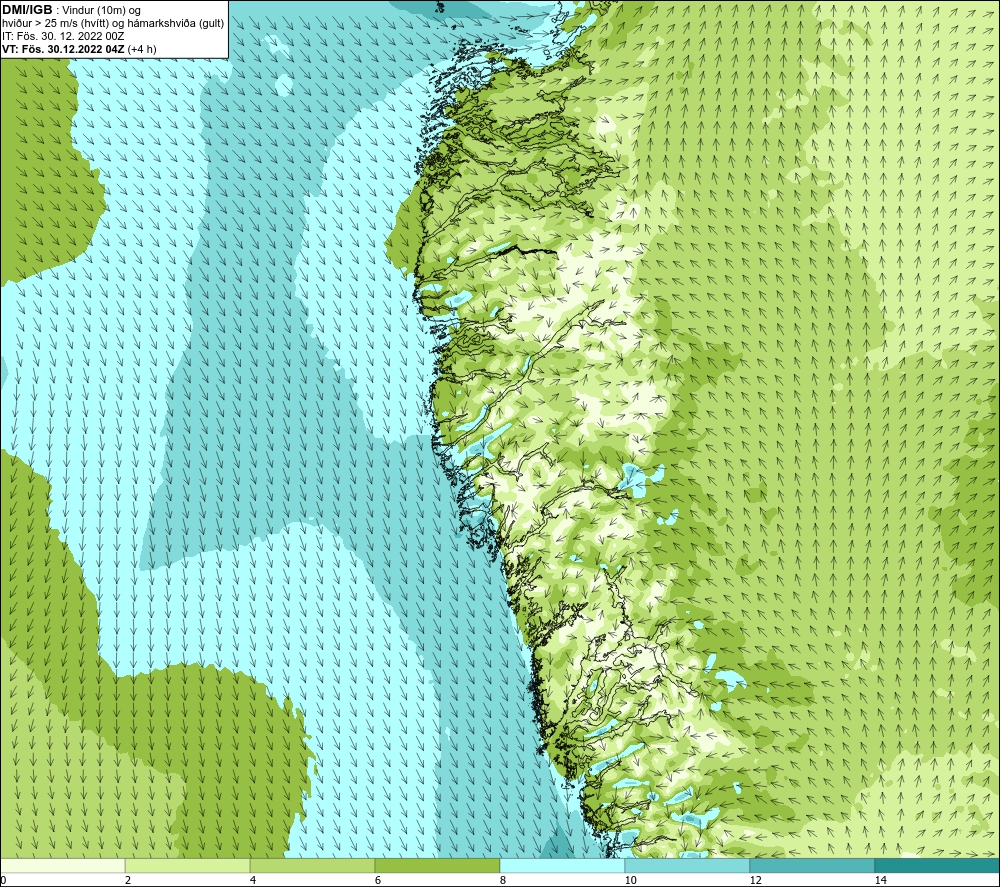Select the 8–10 m/s pale cyan swatch
This screenshot has width=1000, height=887.
(562, 865)
